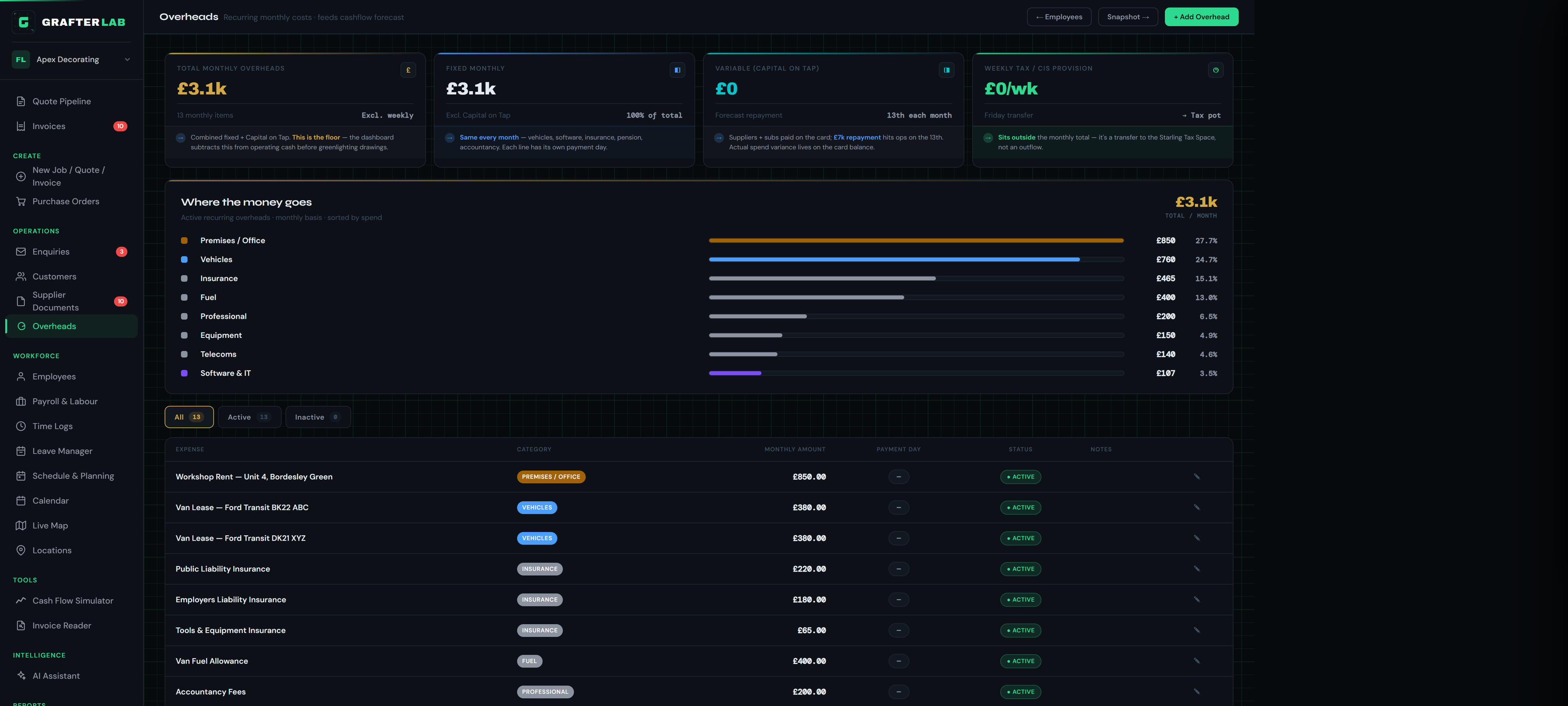
Task: Click £220.00 amount cell
Action: click(x=809, y=569)
